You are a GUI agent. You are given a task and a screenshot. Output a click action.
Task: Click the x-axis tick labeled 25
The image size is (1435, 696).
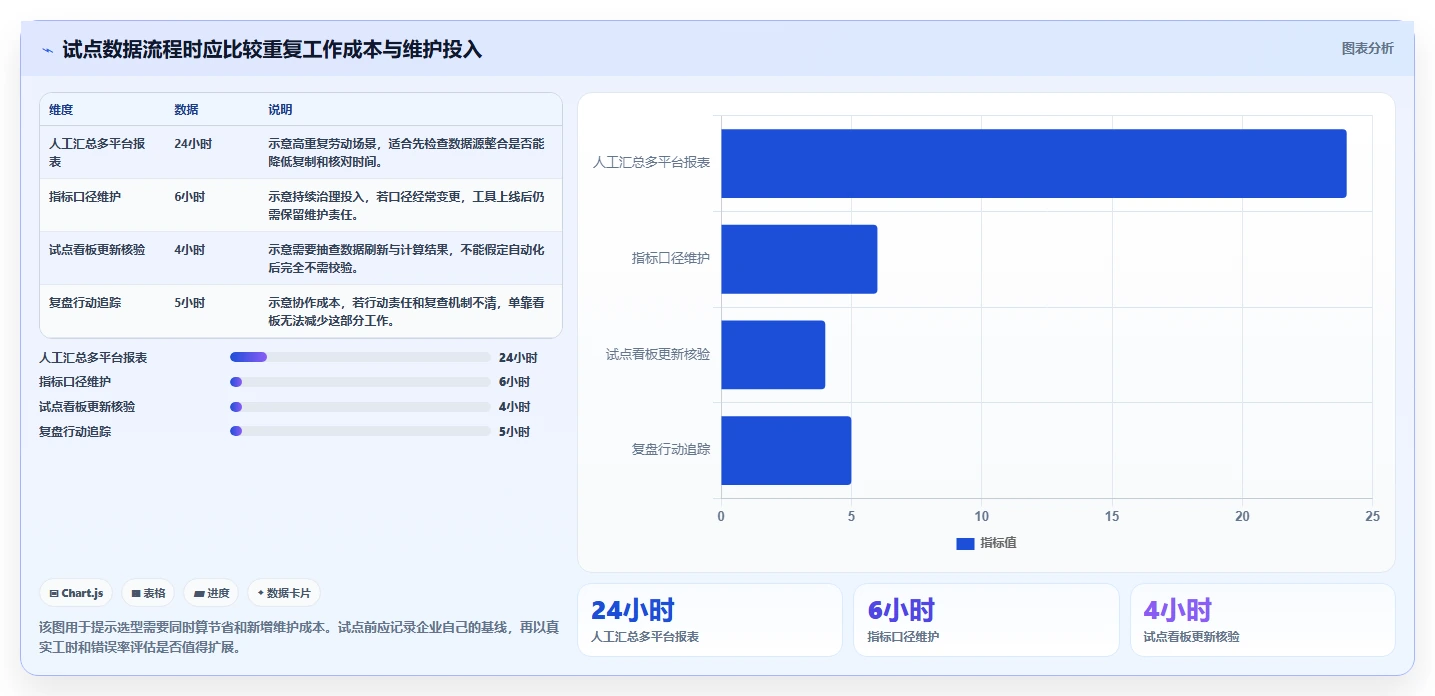pos(1372,516)
